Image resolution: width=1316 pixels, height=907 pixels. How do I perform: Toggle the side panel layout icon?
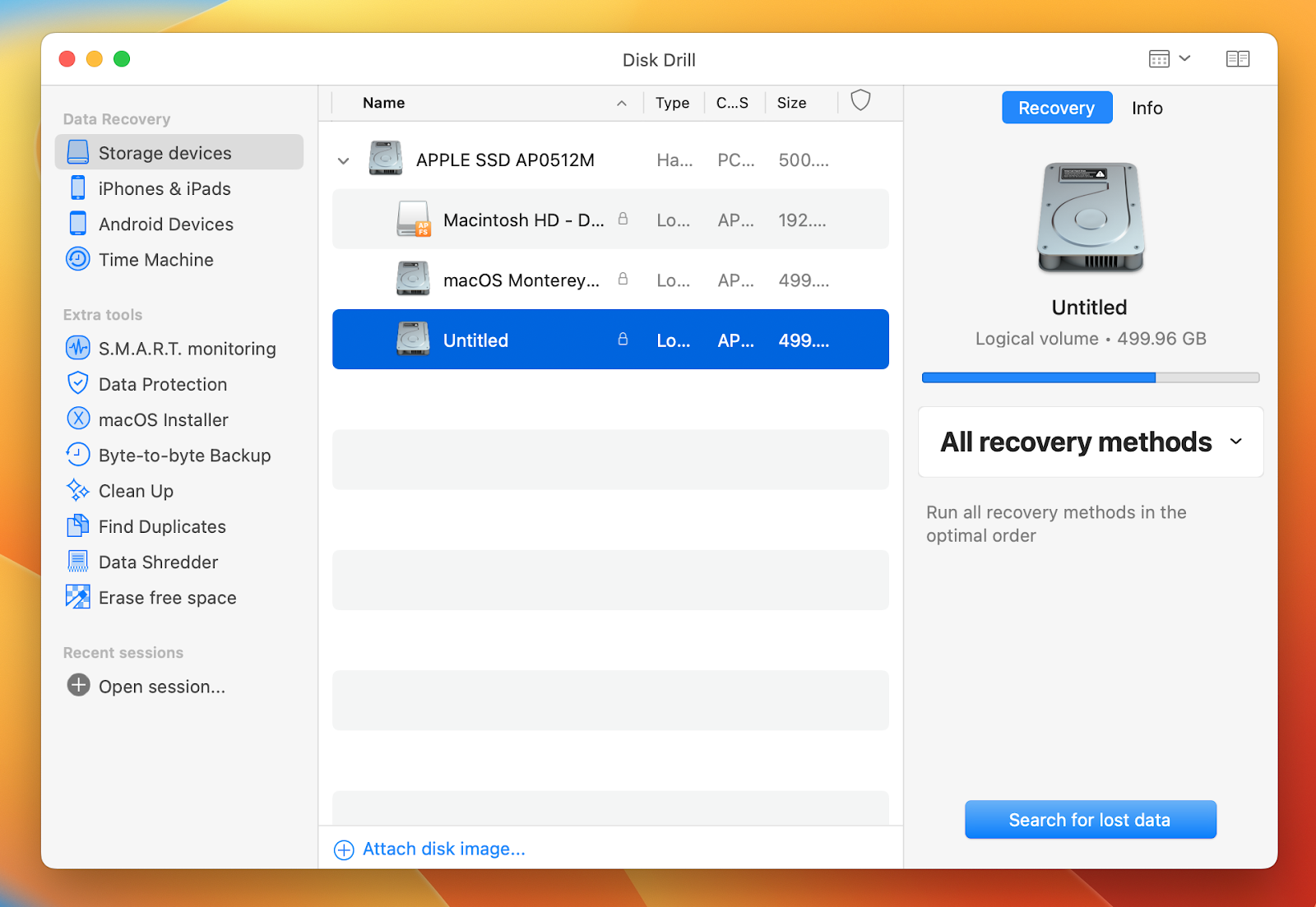pyautogui.click(x=1237, y=58)
